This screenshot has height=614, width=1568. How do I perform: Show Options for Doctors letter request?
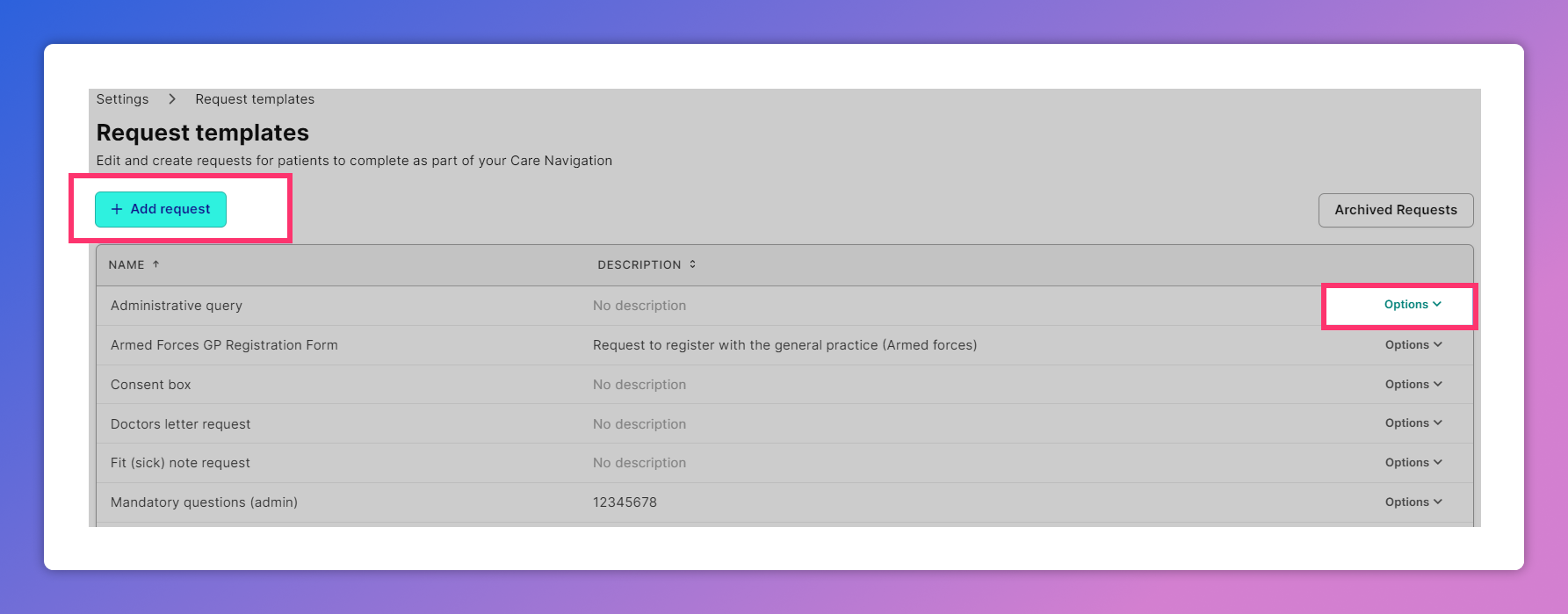pos(1413,423)
